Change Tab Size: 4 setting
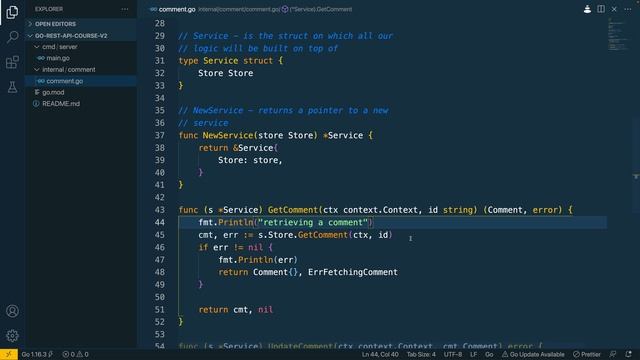Viewport: 640px width, 360px height. (421, 354)
